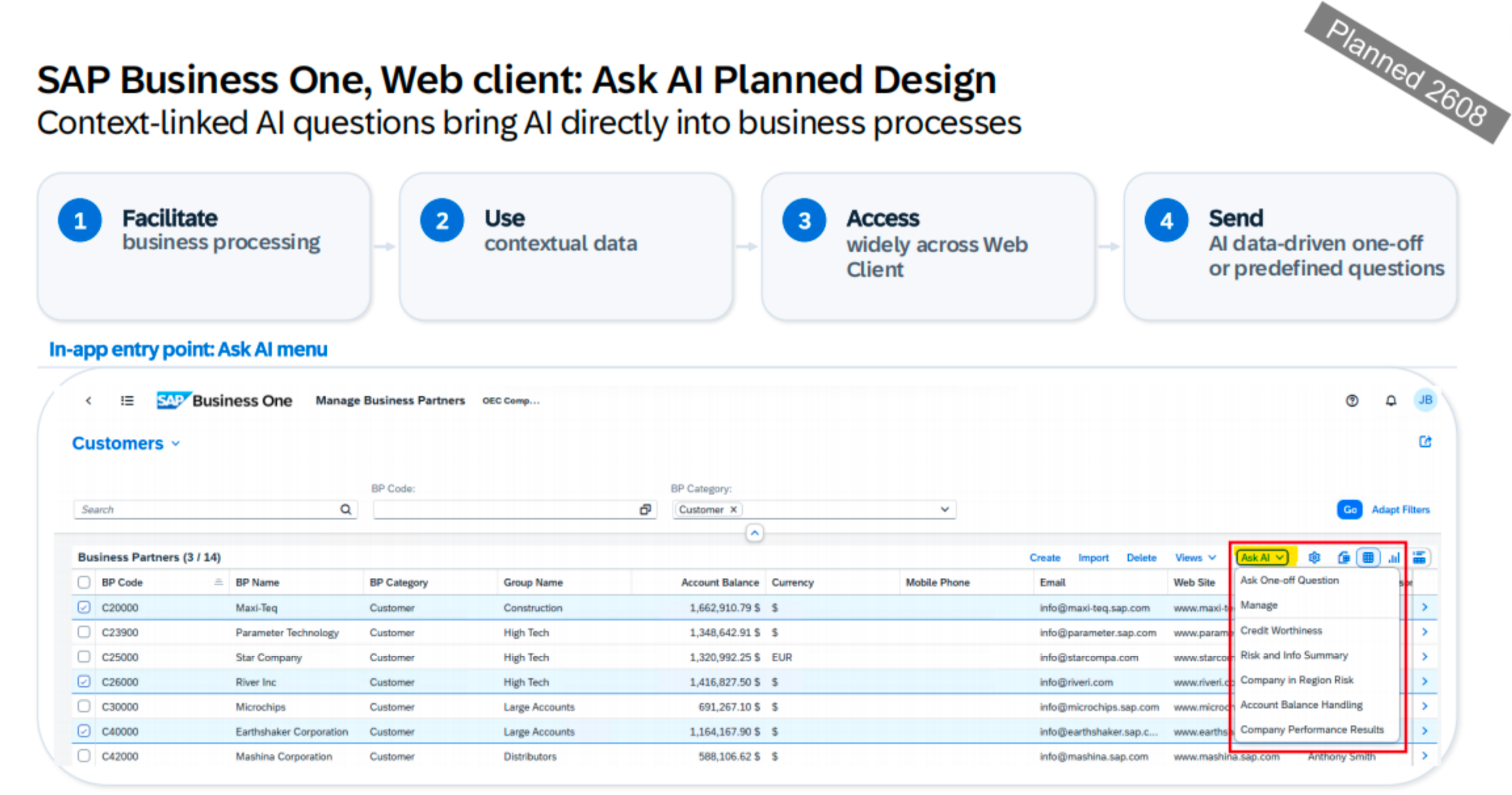Screen dimensions: 1512x795
Task: Click the sort indicator in BP Code header
Action: tap(219, 582)
